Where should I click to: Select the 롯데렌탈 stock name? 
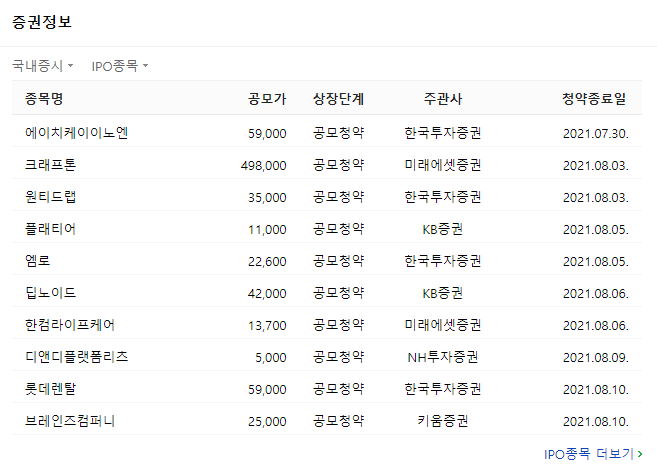[x=50, y=389]
